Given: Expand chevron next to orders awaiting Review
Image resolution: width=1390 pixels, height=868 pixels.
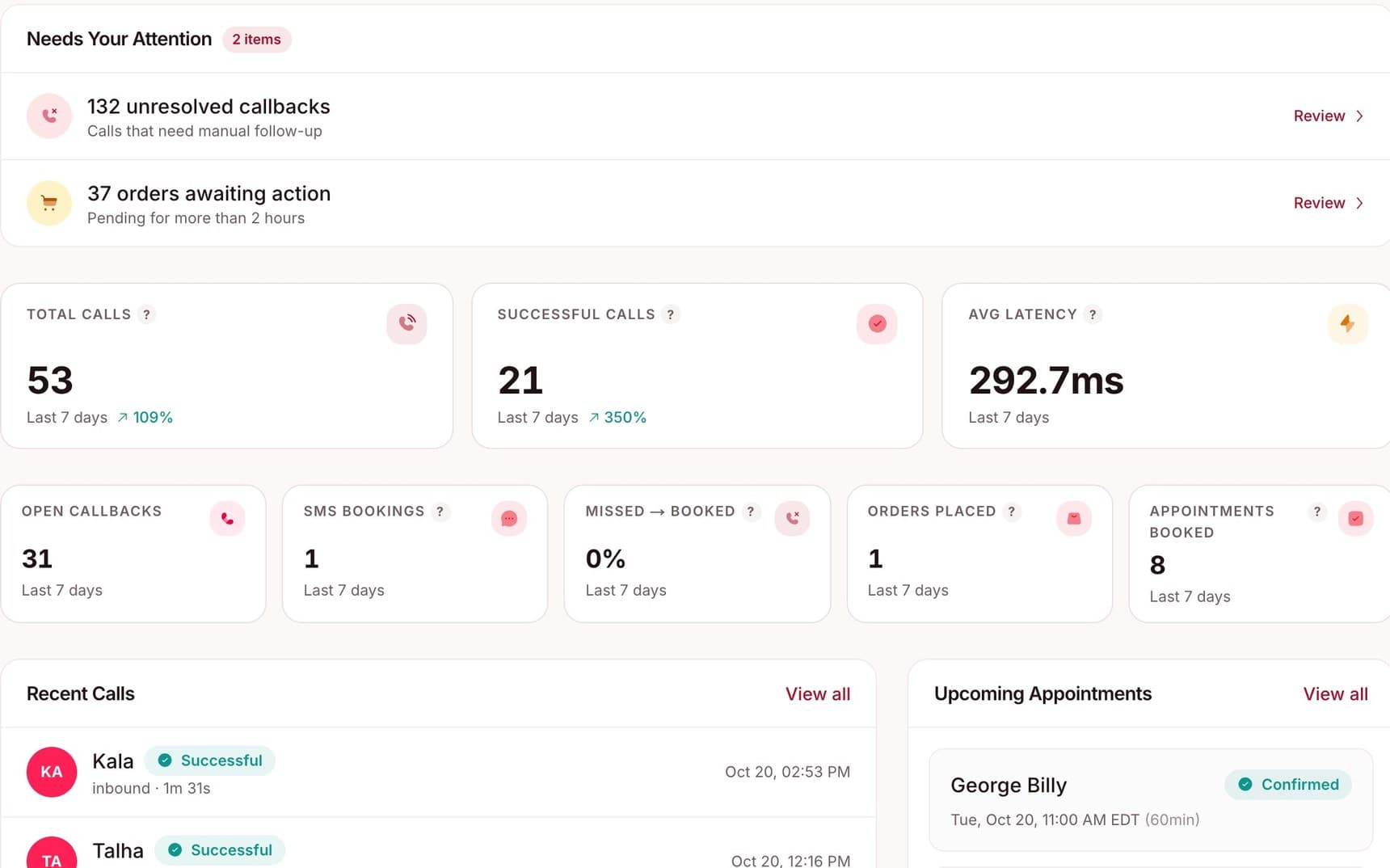Looking at the screenshot, I should pos(1359,203).
